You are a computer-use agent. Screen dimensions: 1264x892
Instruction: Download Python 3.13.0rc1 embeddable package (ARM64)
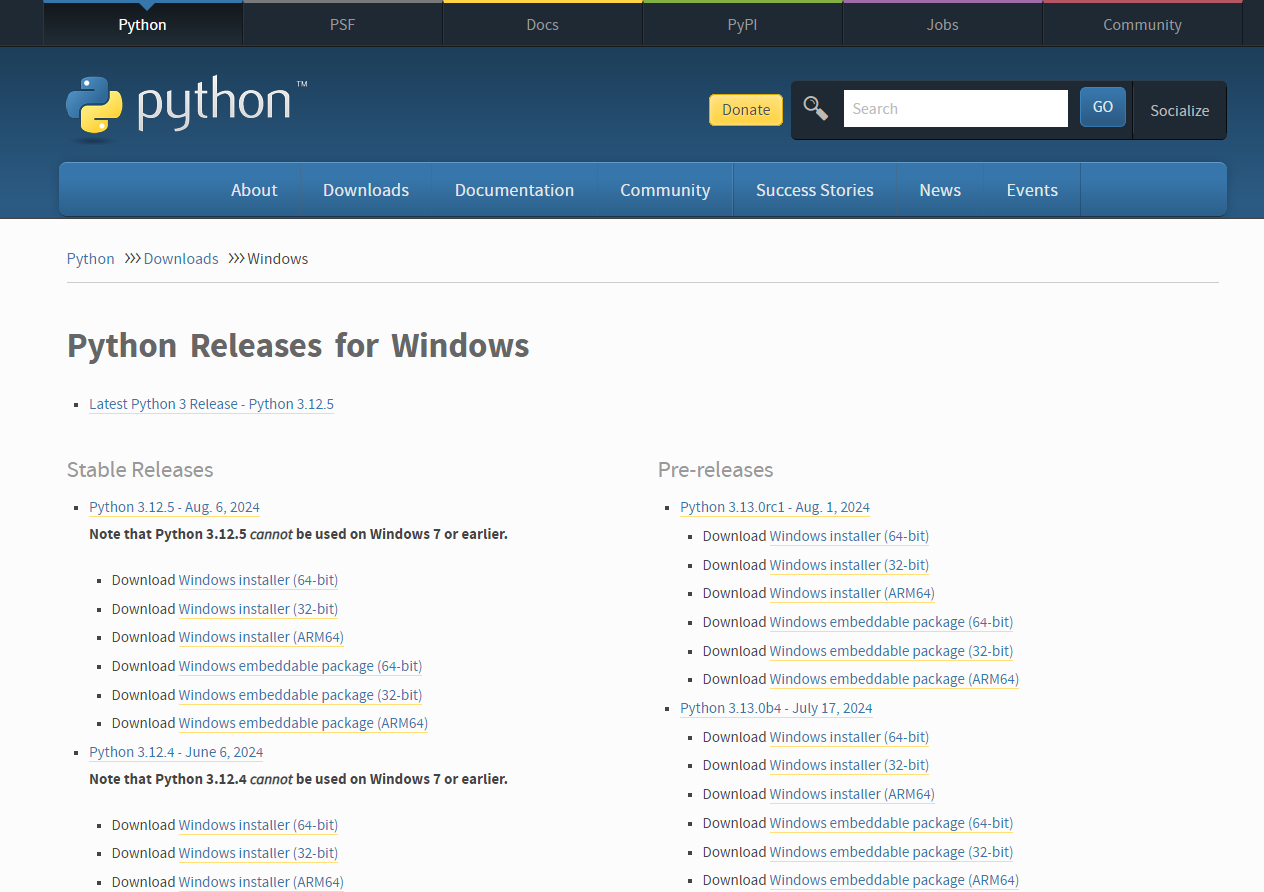pyautogui.click(x=894, y=679)
